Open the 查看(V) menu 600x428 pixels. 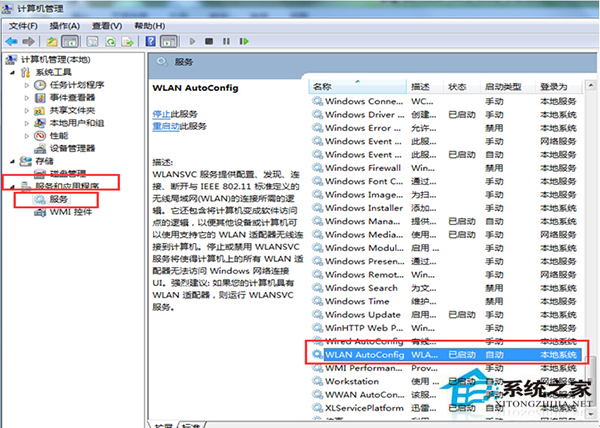[x=107, y=26]
